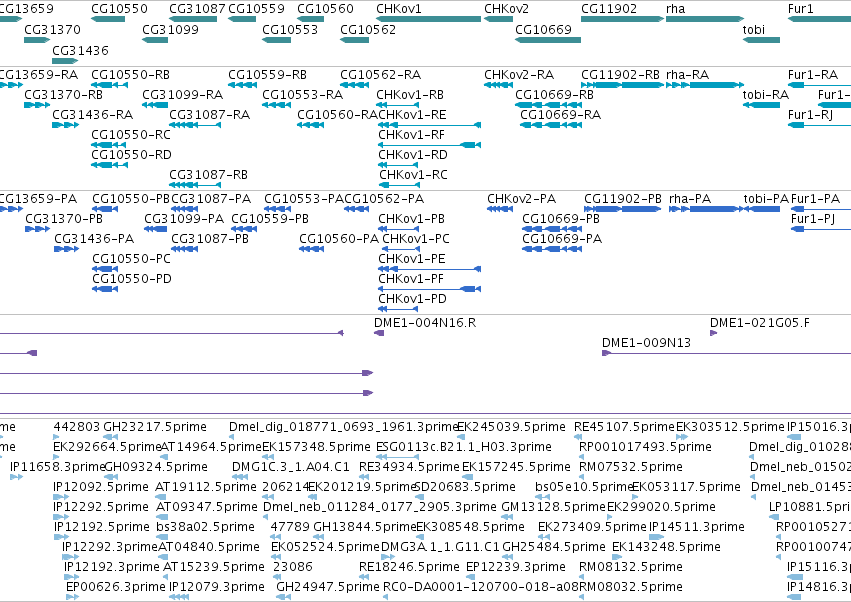
Task: Click EST DMG3A.1_1.G11.C1
Action: pos(440,547)
